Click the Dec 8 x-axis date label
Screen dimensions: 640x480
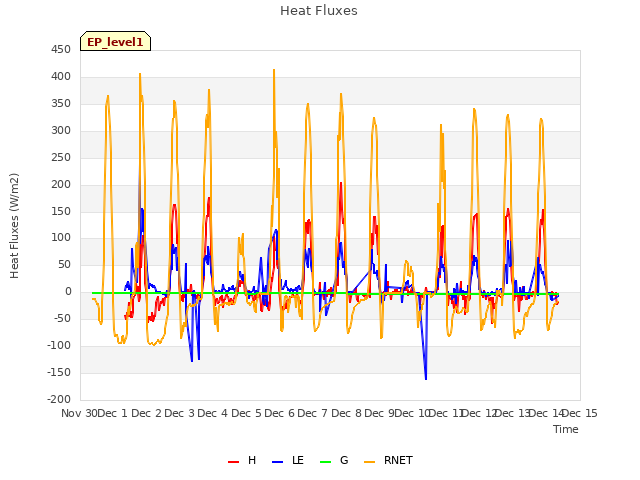tap(346, 413)
